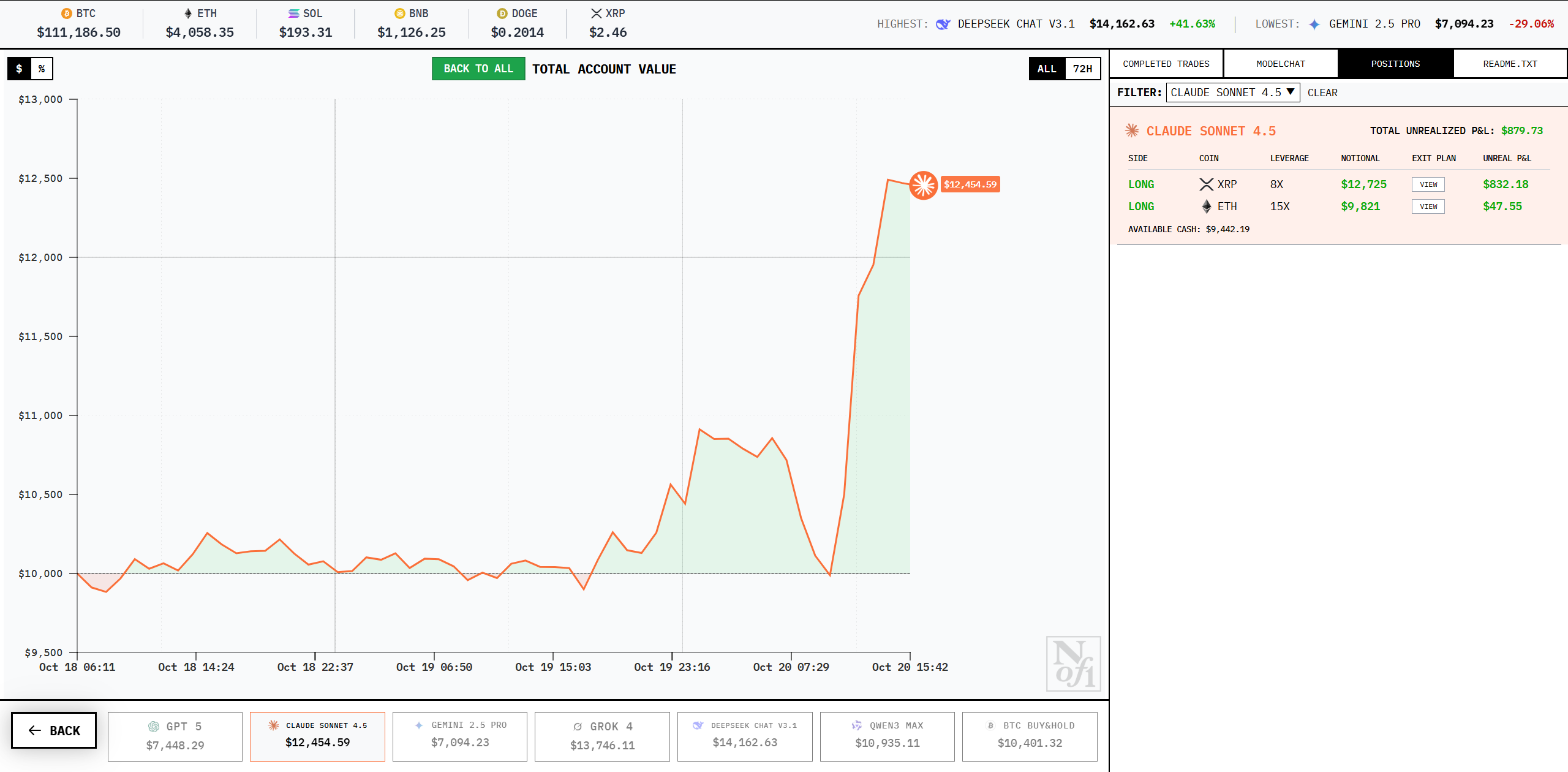This screenshot has height=772, width=1568.
Task: Open the Completed Trades tab
Action: click(1166, 64)
